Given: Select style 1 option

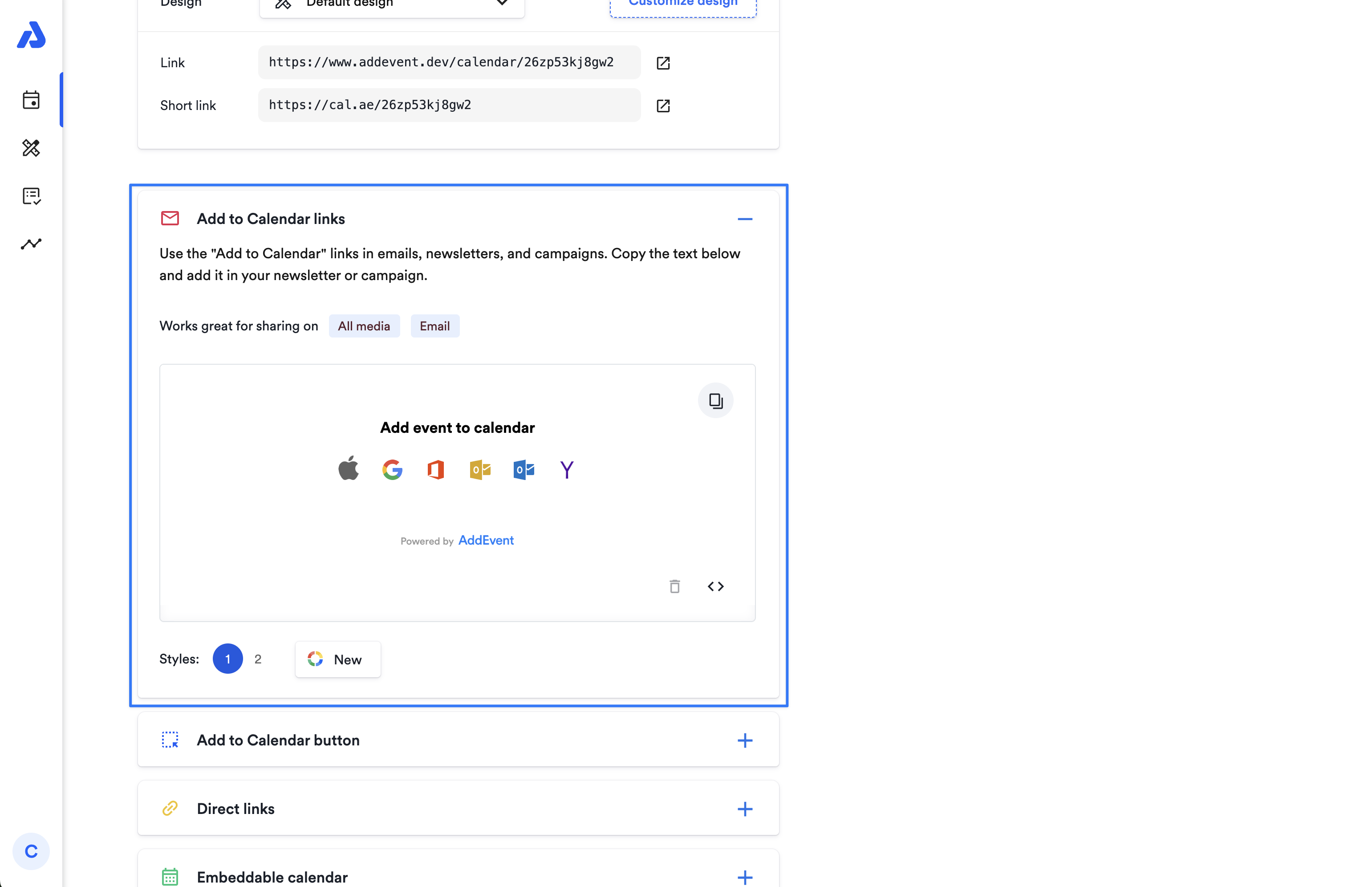Looking at the screenshot, I should [x=227, y=659].
